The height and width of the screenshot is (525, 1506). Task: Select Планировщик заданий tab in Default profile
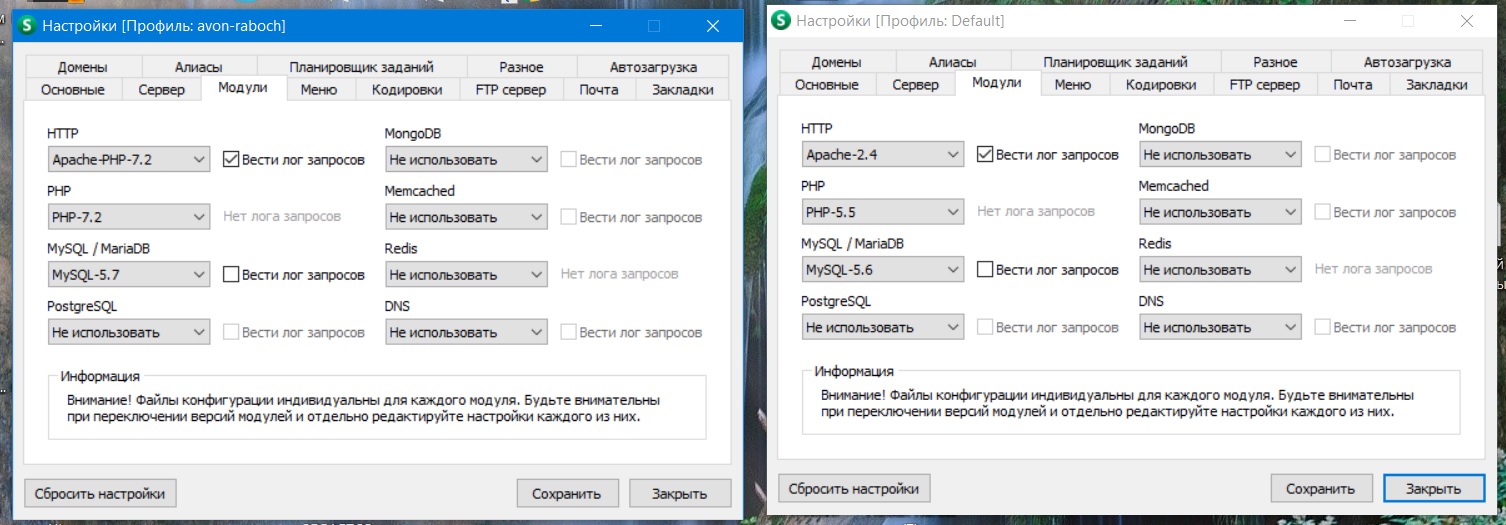(x=1115, y=62)
